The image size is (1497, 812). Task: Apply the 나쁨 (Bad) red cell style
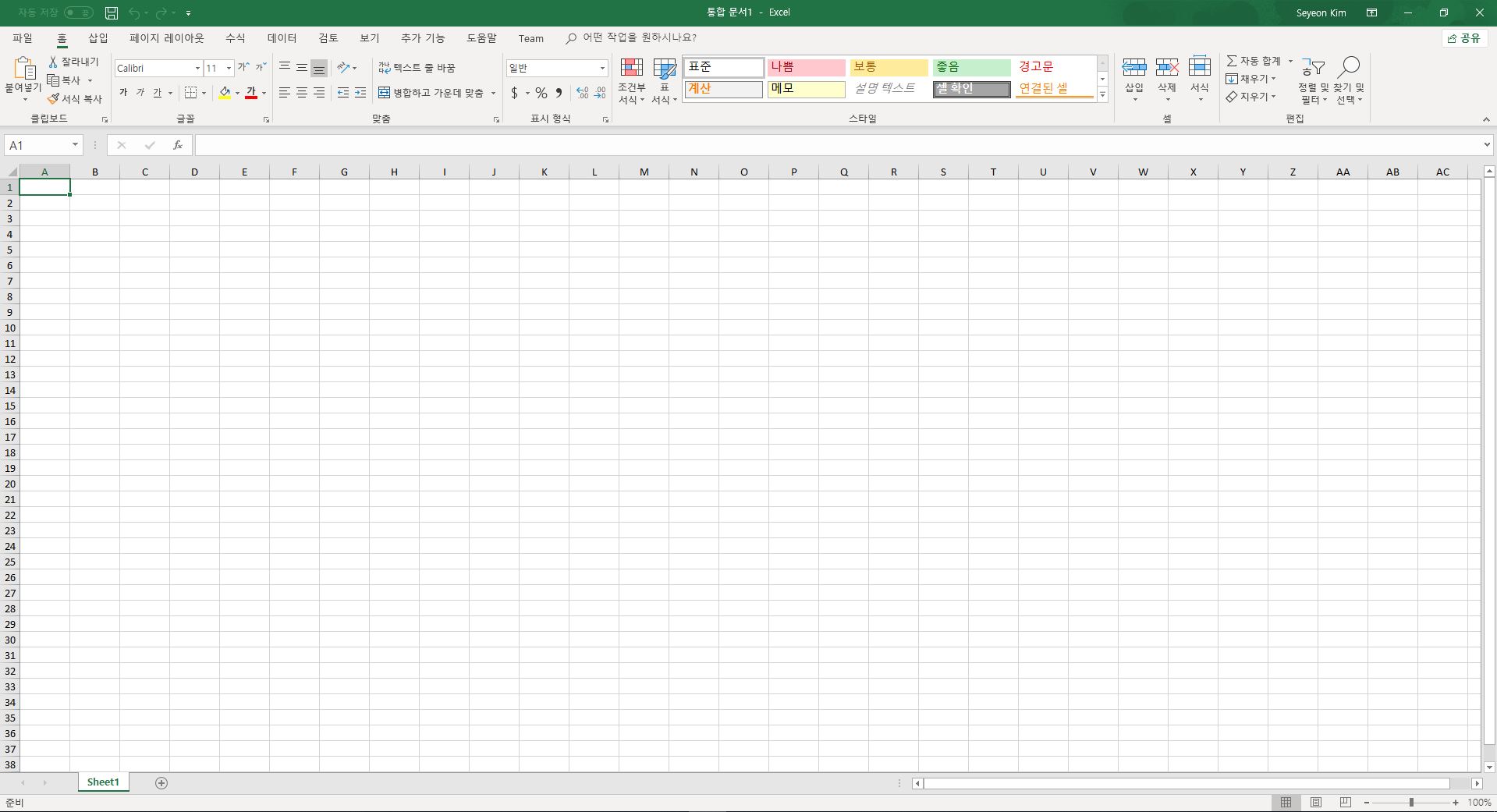806,67
